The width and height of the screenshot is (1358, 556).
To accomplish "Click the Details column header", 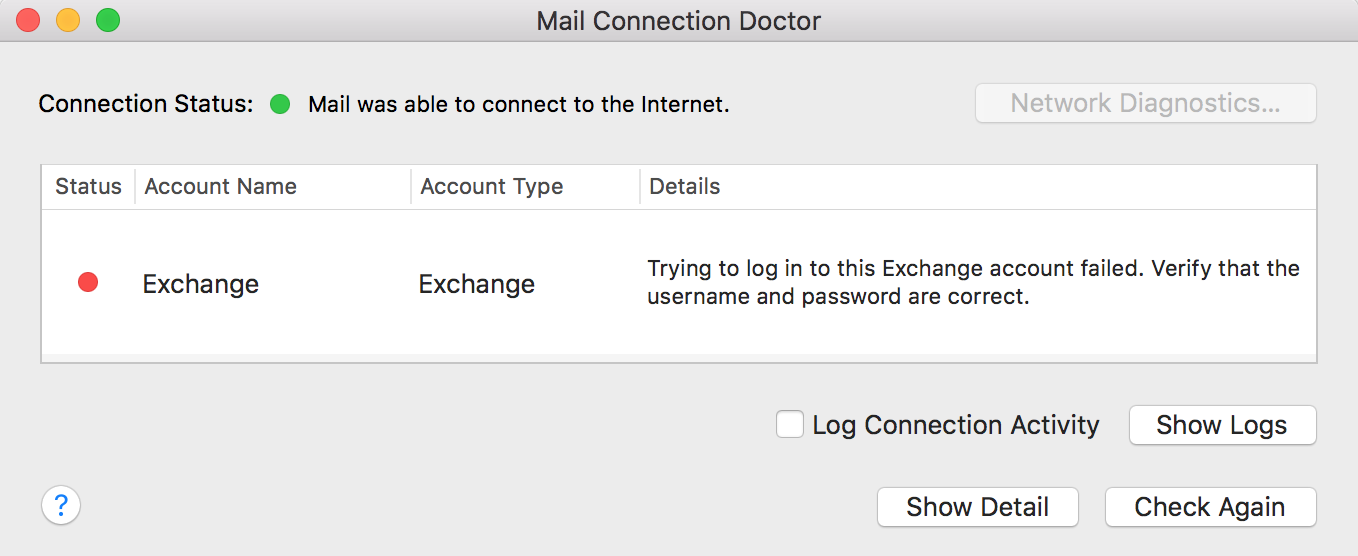I will coord(685,187).
